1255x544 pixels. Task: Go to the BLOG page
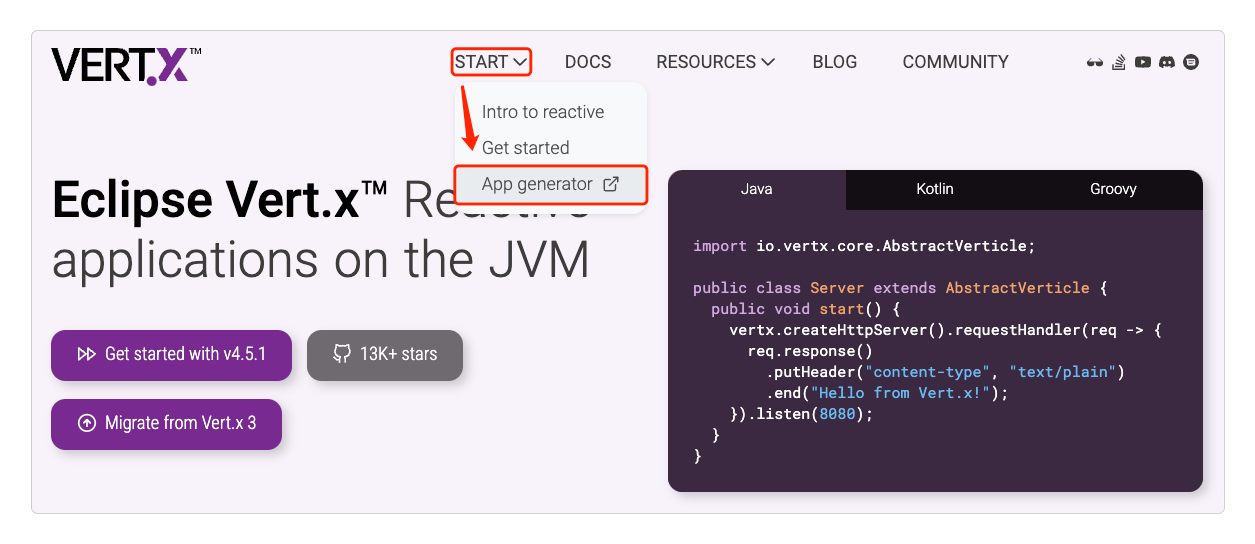click(835, 62)
